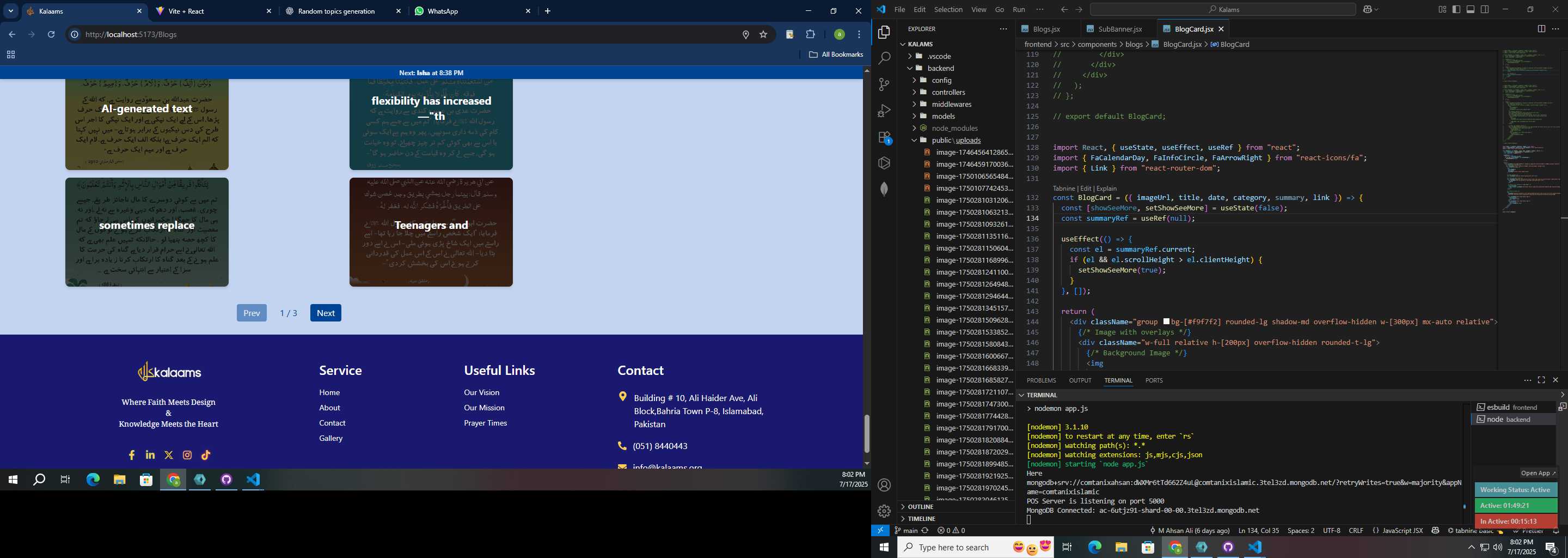
Task: Click the X (Twitter) icon in the footer
Action: tap(169, 455)
